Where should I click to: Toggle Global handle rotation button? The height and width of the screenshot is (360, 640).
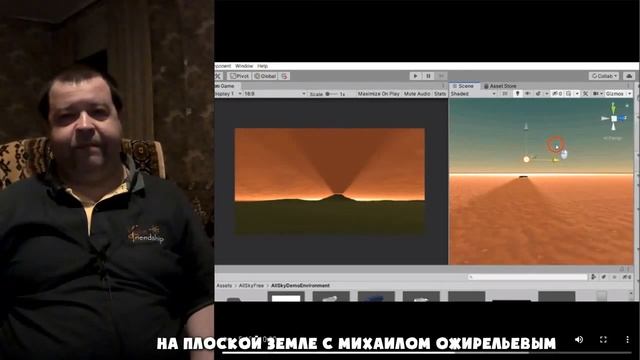coord(265,76)
